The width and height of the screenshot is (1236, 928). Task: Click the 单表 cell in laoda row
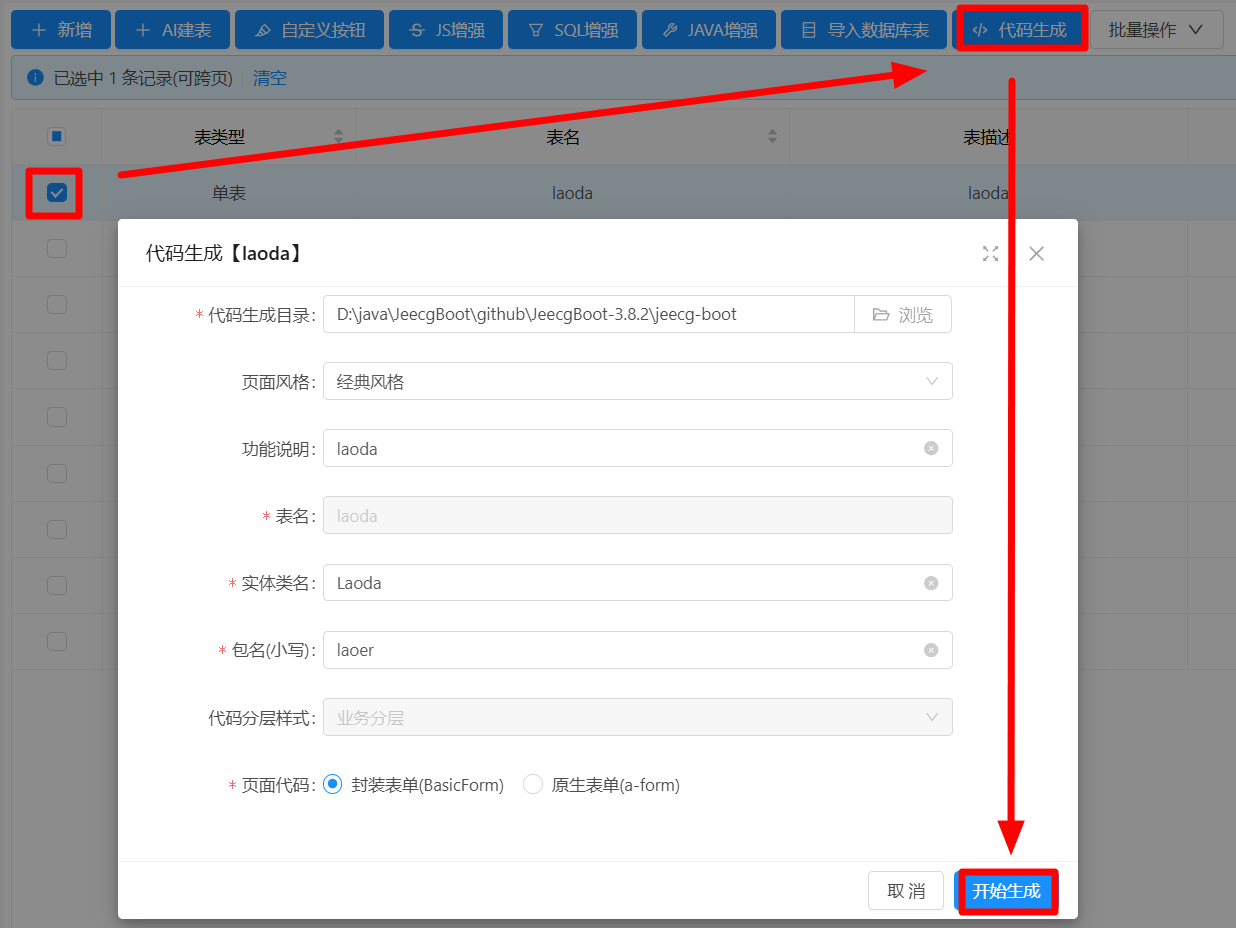point(229,193)
